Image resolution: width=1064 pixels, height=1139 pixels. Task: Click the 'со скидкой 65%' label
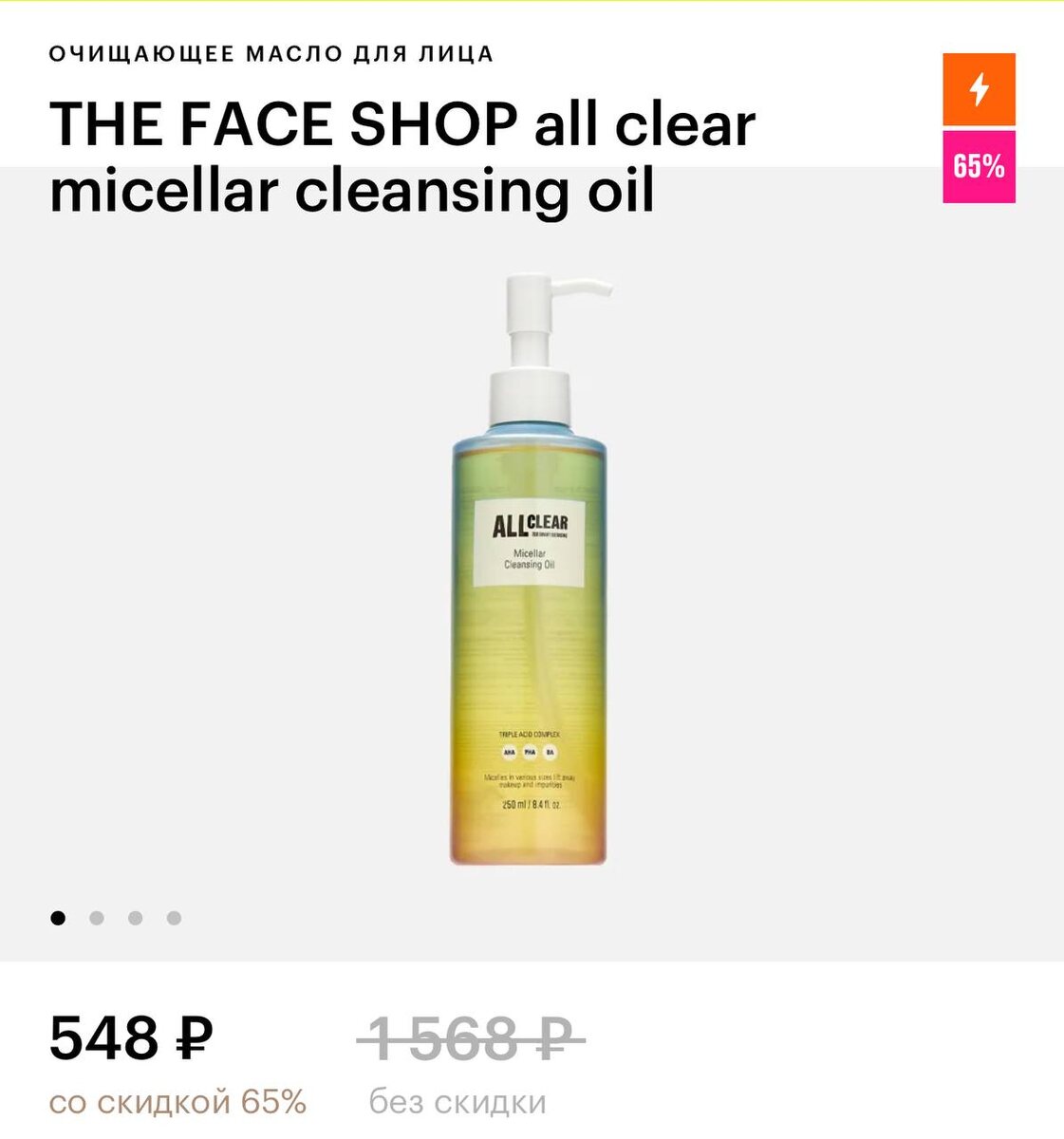click(x=177, y=1102)
